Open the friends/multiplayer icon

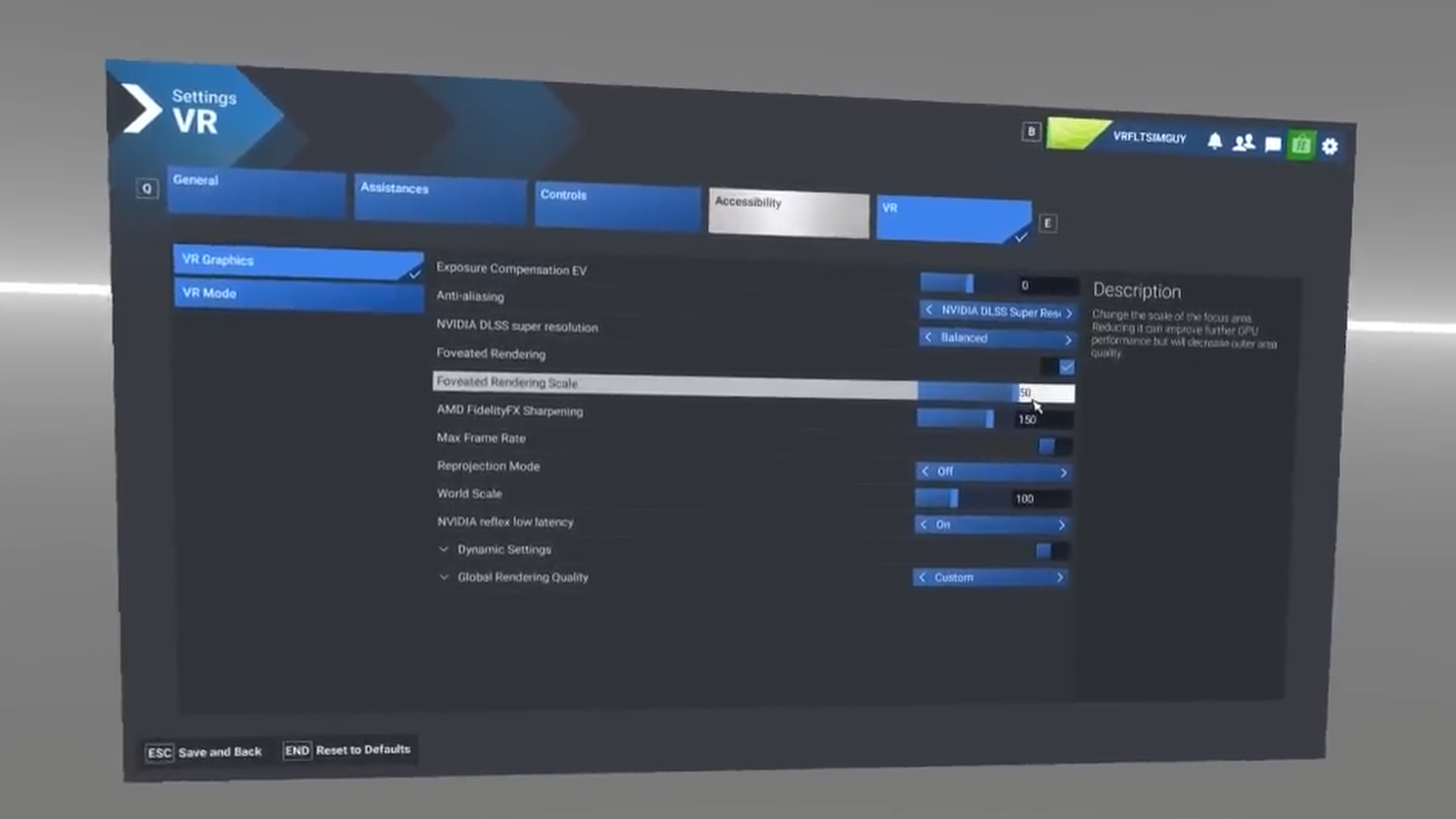1244,143
